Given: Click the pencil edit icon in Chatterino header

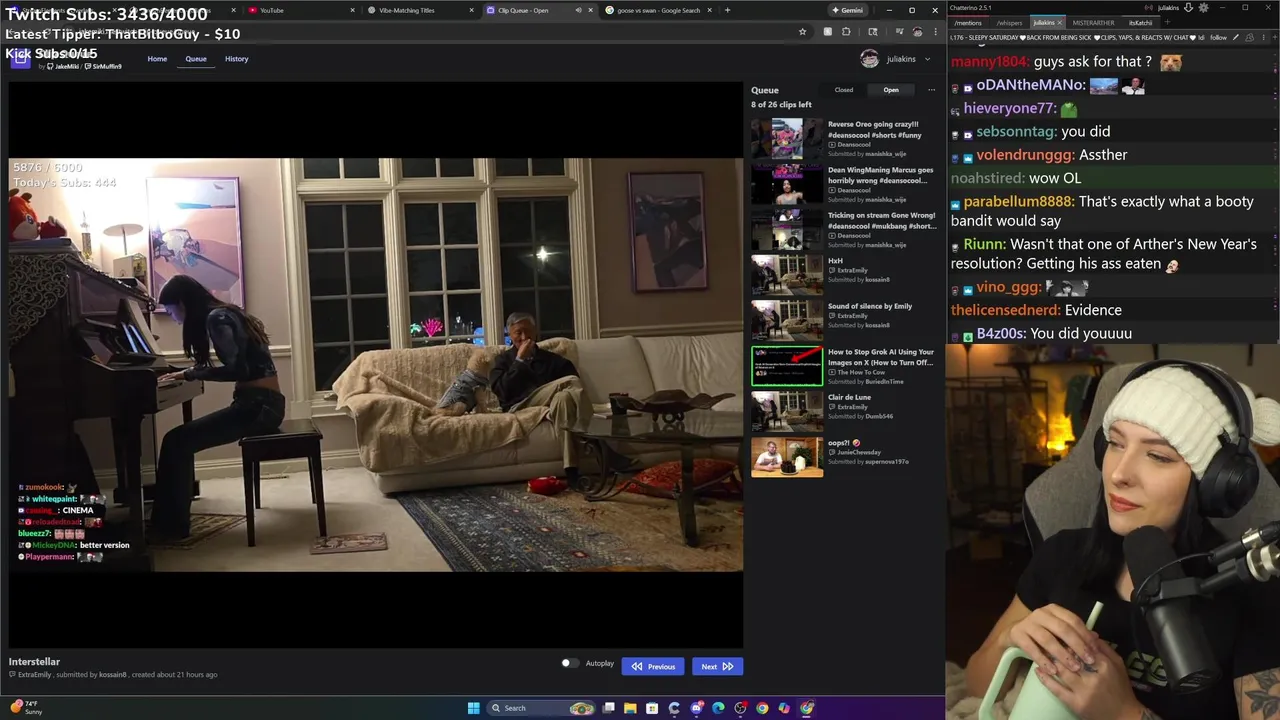Looking at the screenshot, I should coord(1236,38).
